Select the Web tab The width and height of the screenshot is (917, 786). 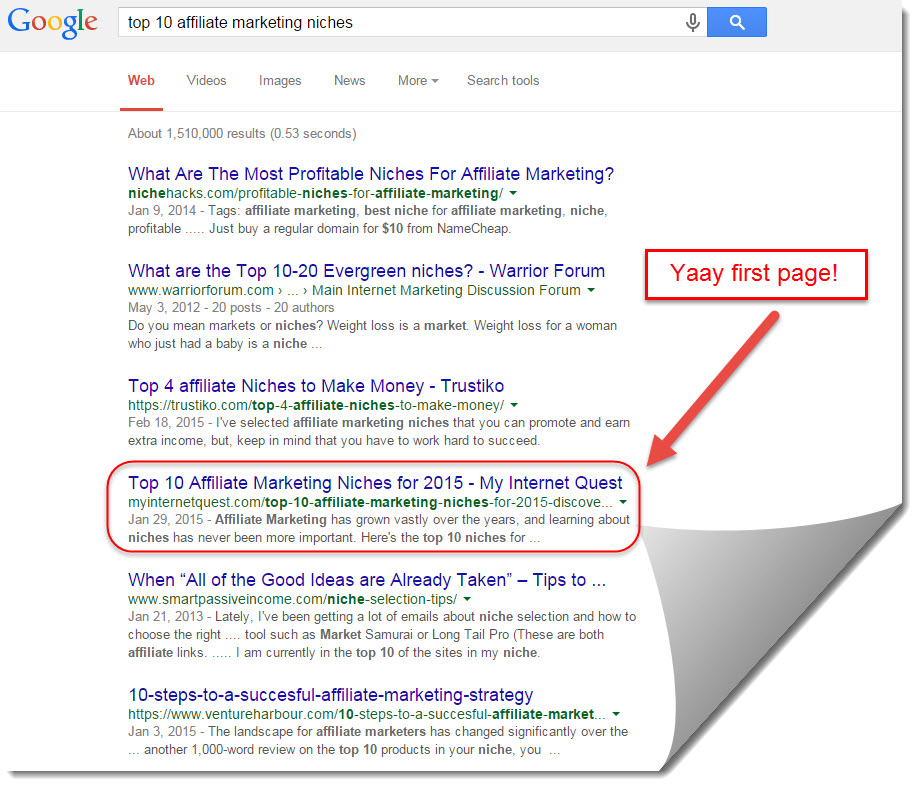click(142, 81)
